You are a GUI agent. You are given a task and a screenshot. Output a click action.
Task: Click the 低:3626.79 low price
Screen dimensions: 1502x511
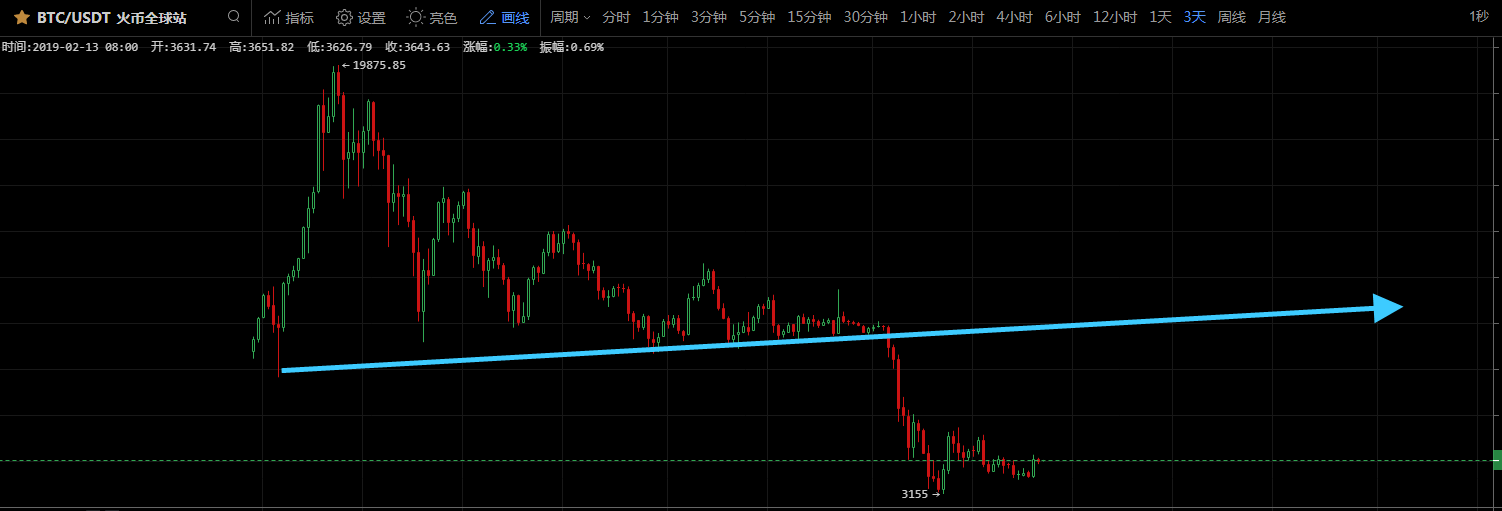click(x=339, y=47)
